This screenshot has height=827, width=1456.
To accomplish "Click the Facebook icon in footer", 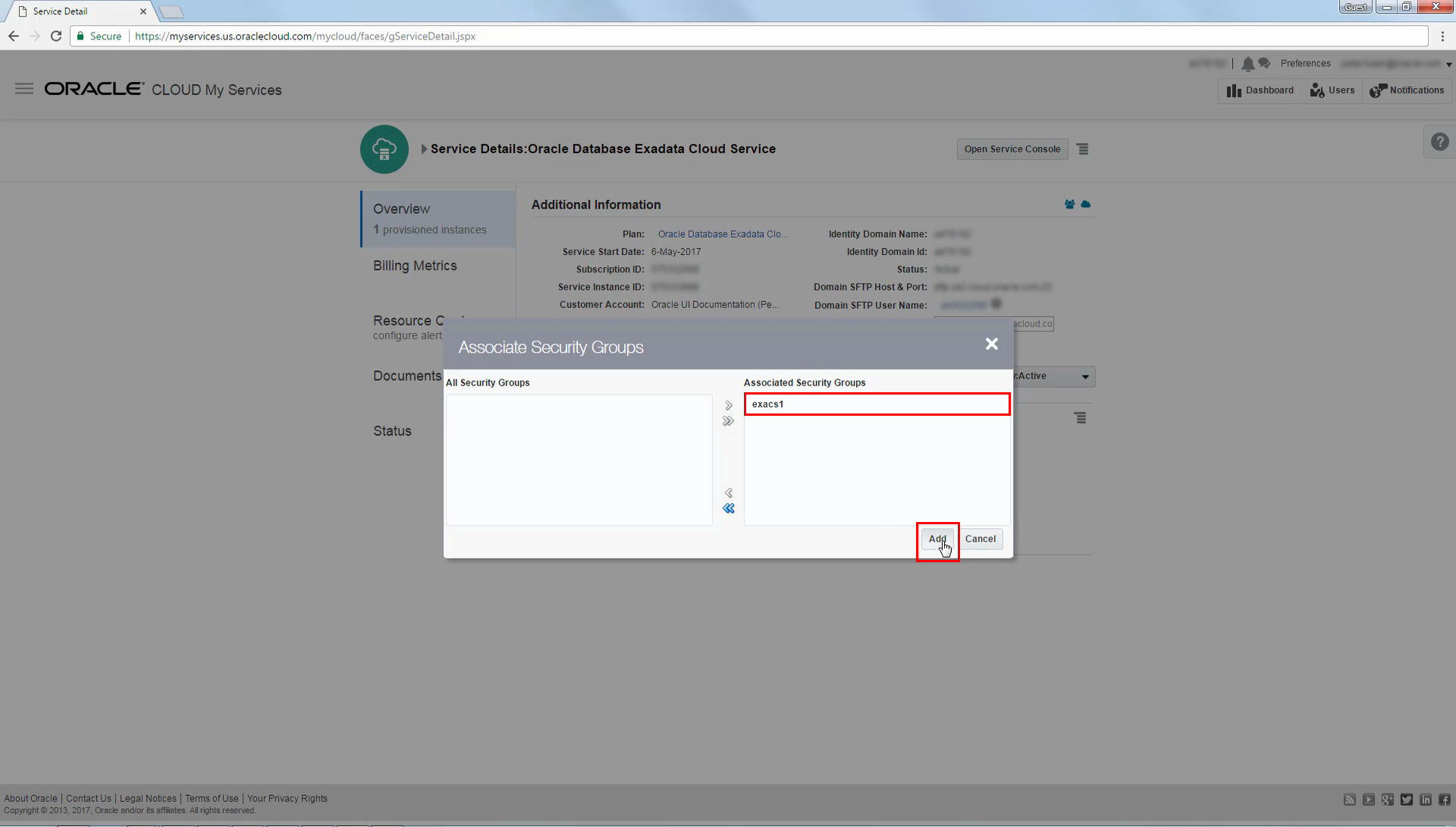I will coord(1445,800).
